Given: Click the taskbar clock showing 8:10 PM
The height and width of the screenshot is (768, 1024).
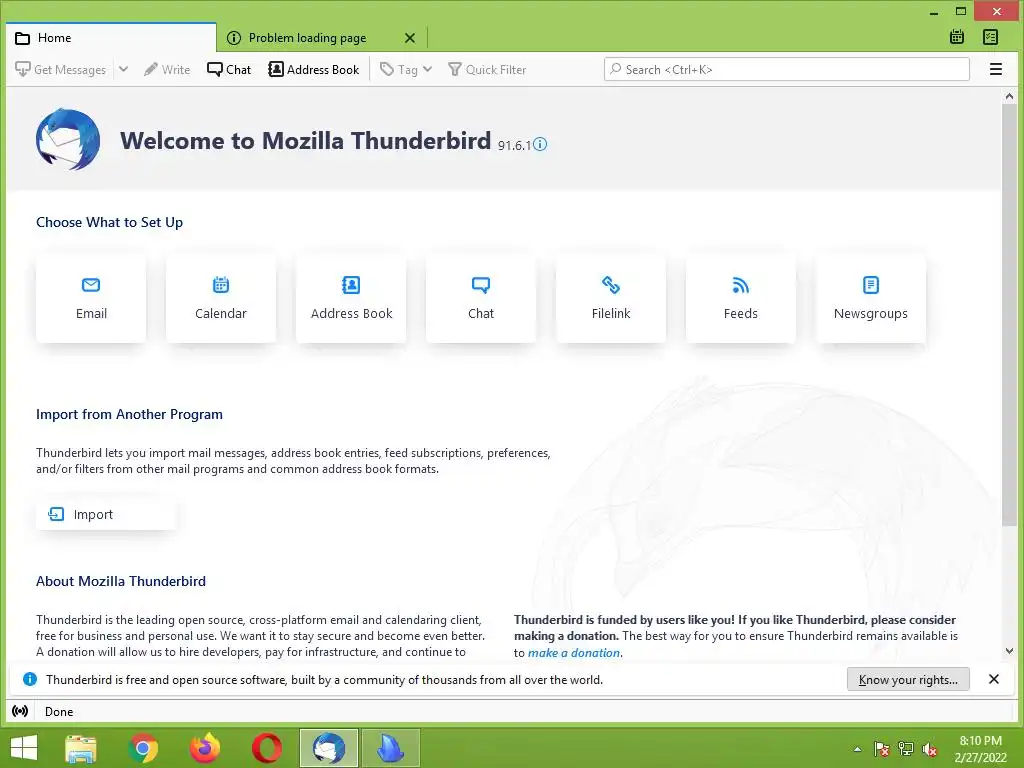Looking at the screenshot, I should point(980,749).
